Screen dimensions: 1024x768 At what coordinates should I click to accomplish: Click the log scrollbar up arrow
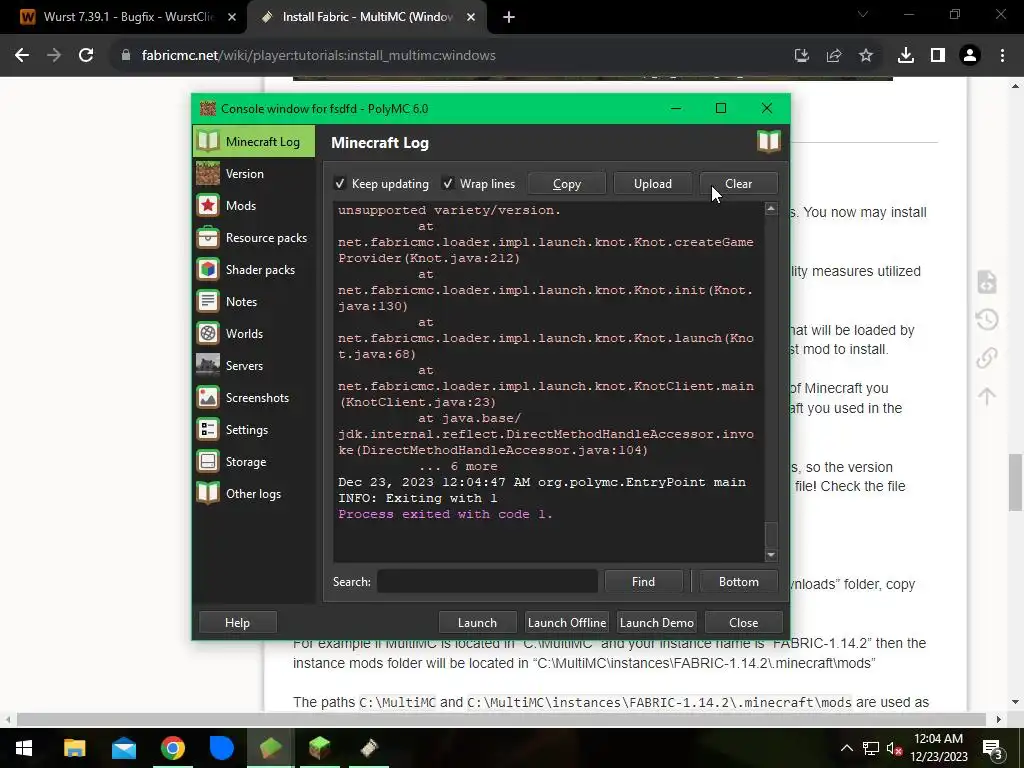click(771, 209)
